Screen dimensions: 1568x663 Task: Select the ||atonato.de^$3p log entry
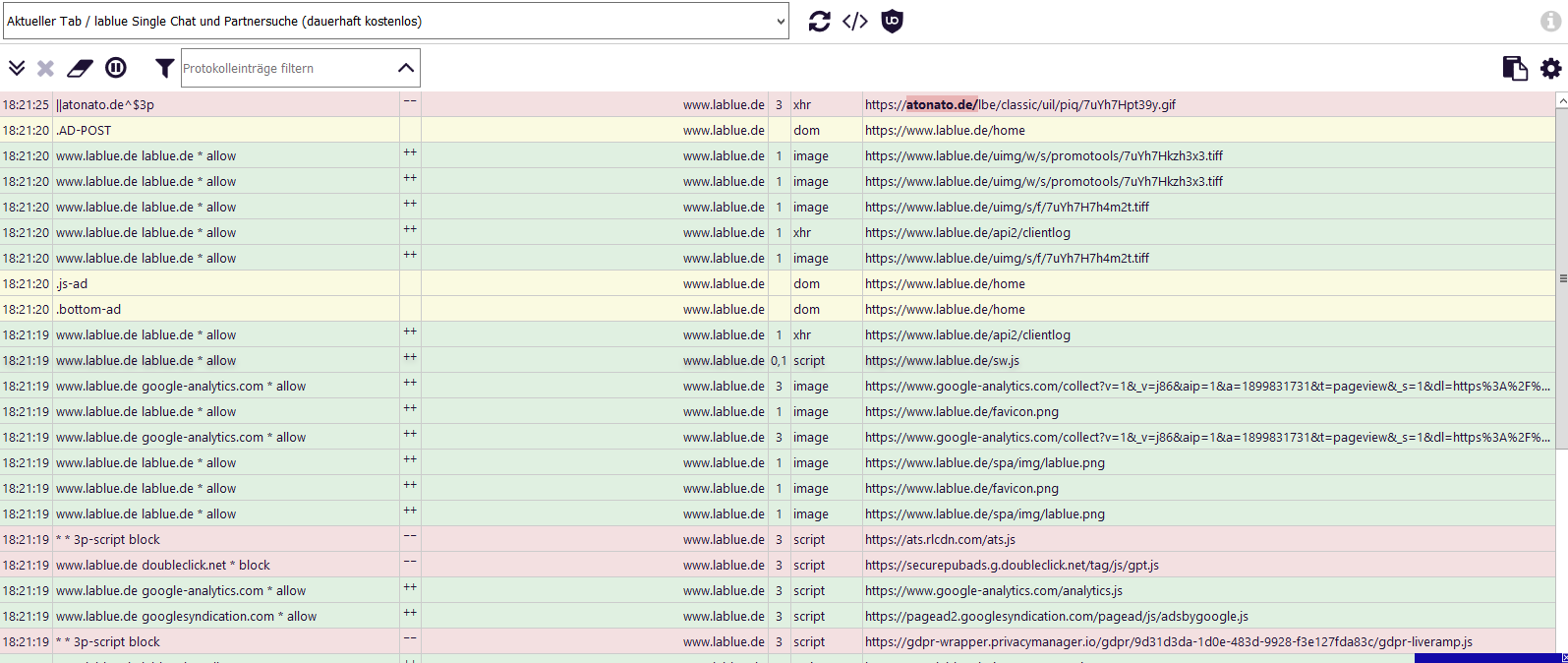pyautogui.click(x=105, y=105)
